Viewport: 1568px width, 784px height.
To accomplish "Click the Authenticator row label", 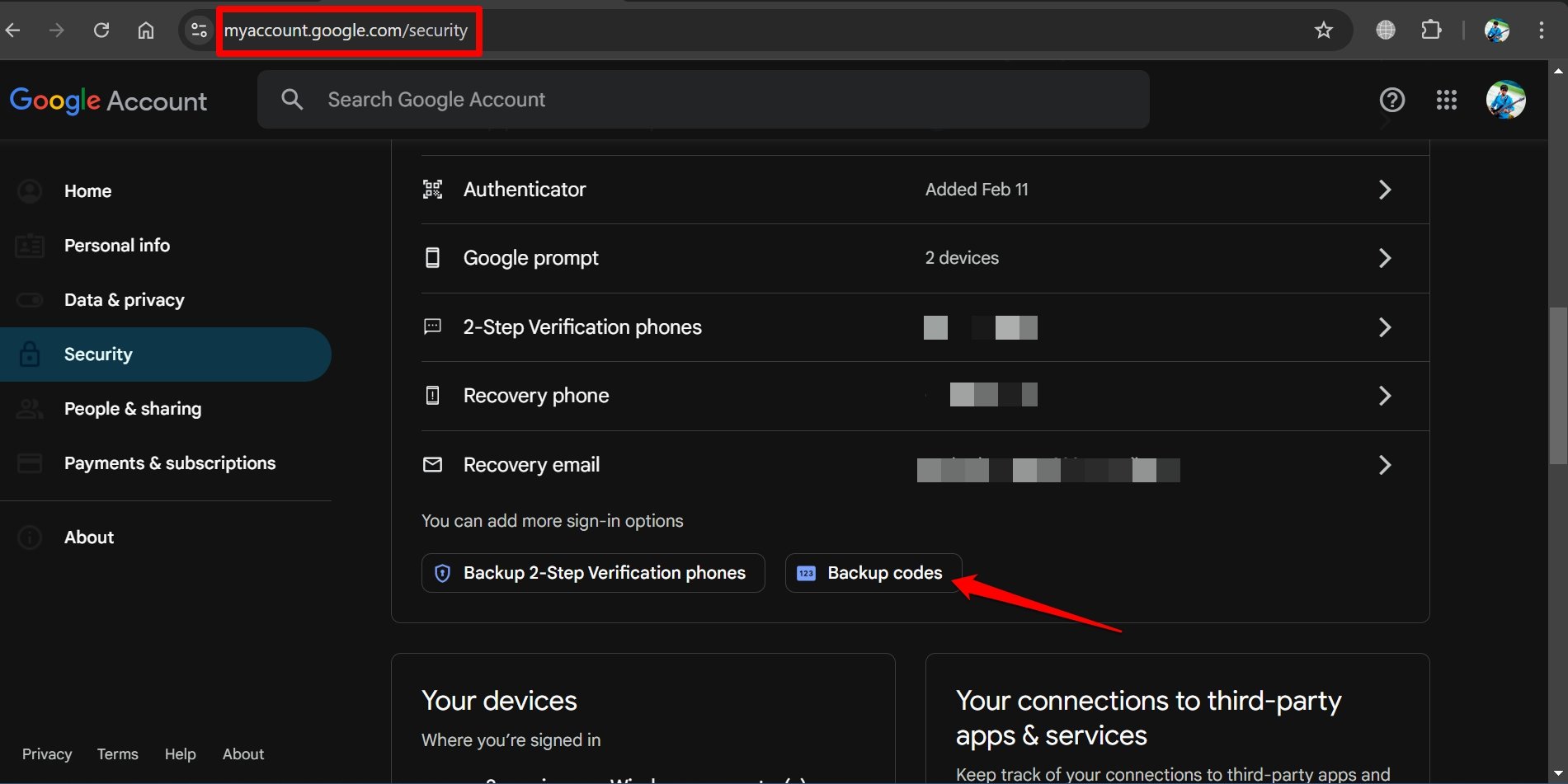I will coord(525,190).
